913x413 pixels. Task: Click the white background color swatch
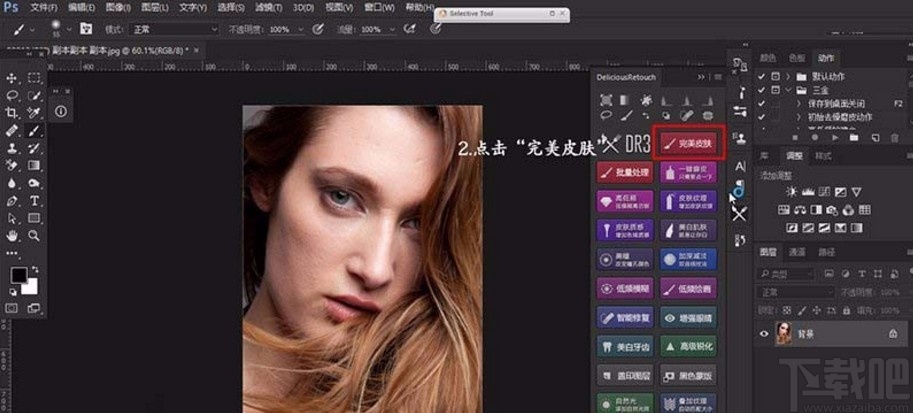pos(30,287)
